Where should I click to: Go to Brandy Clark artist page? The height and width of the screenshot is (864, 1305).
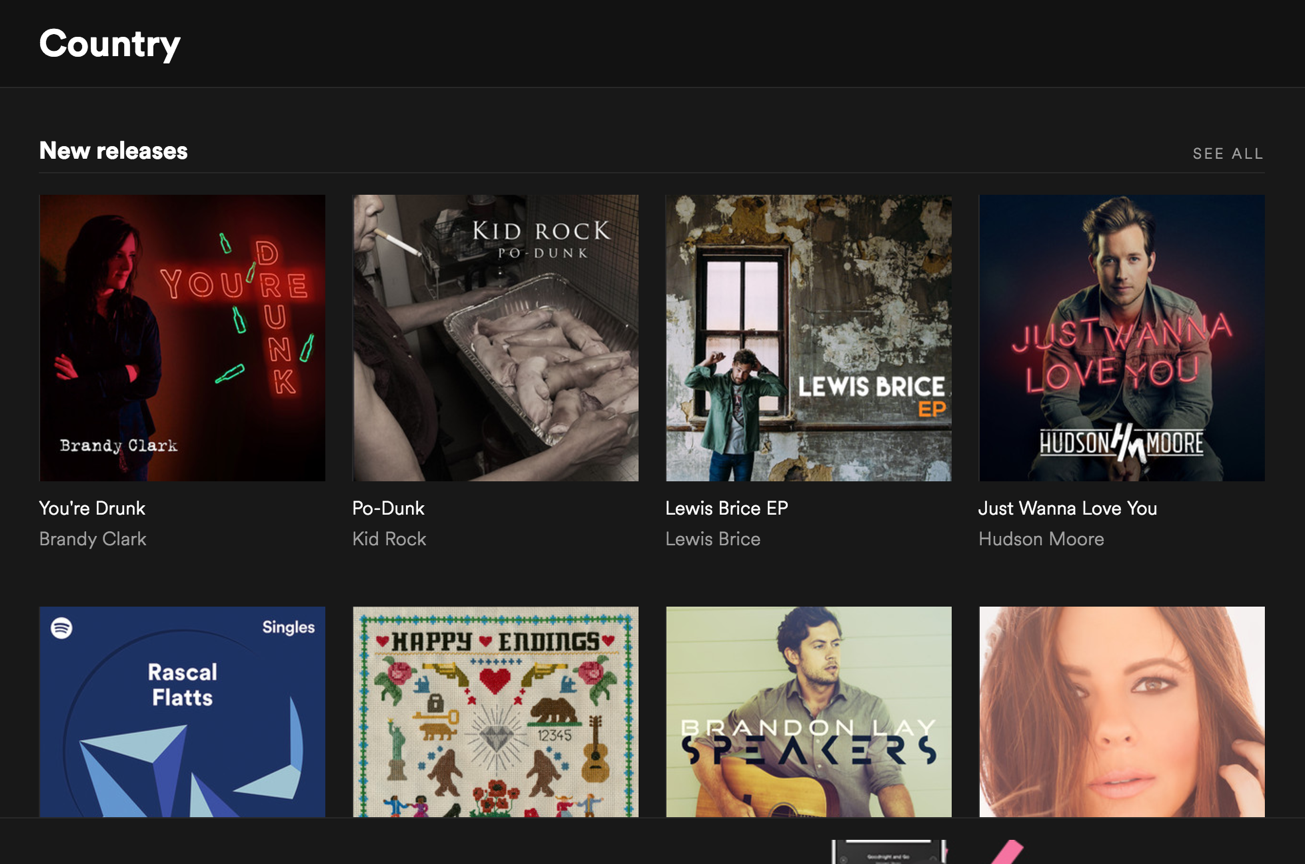(93, 539)
